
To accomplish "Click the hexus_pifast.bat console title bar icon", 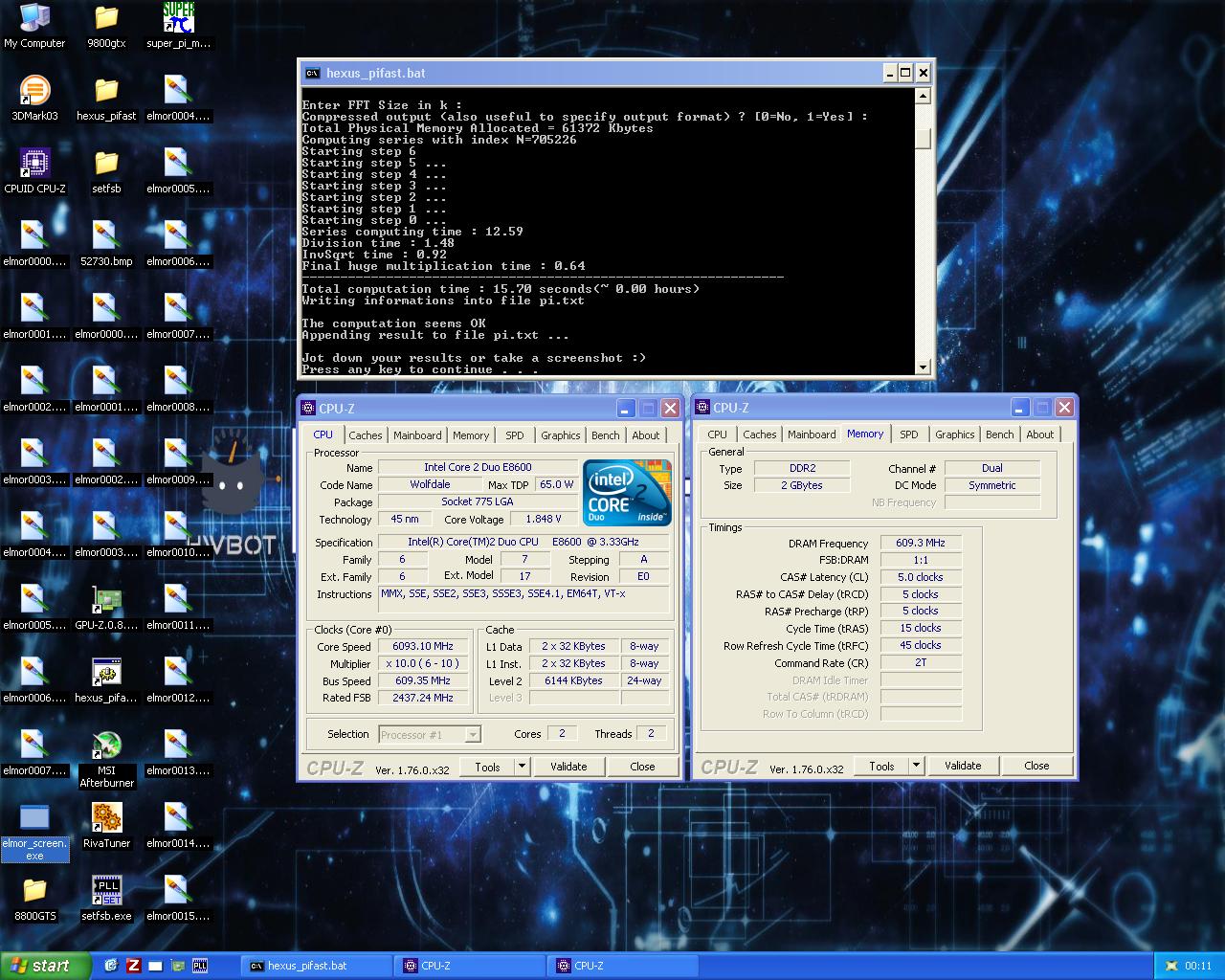I will pyautogui.click(x=312, y=73).
